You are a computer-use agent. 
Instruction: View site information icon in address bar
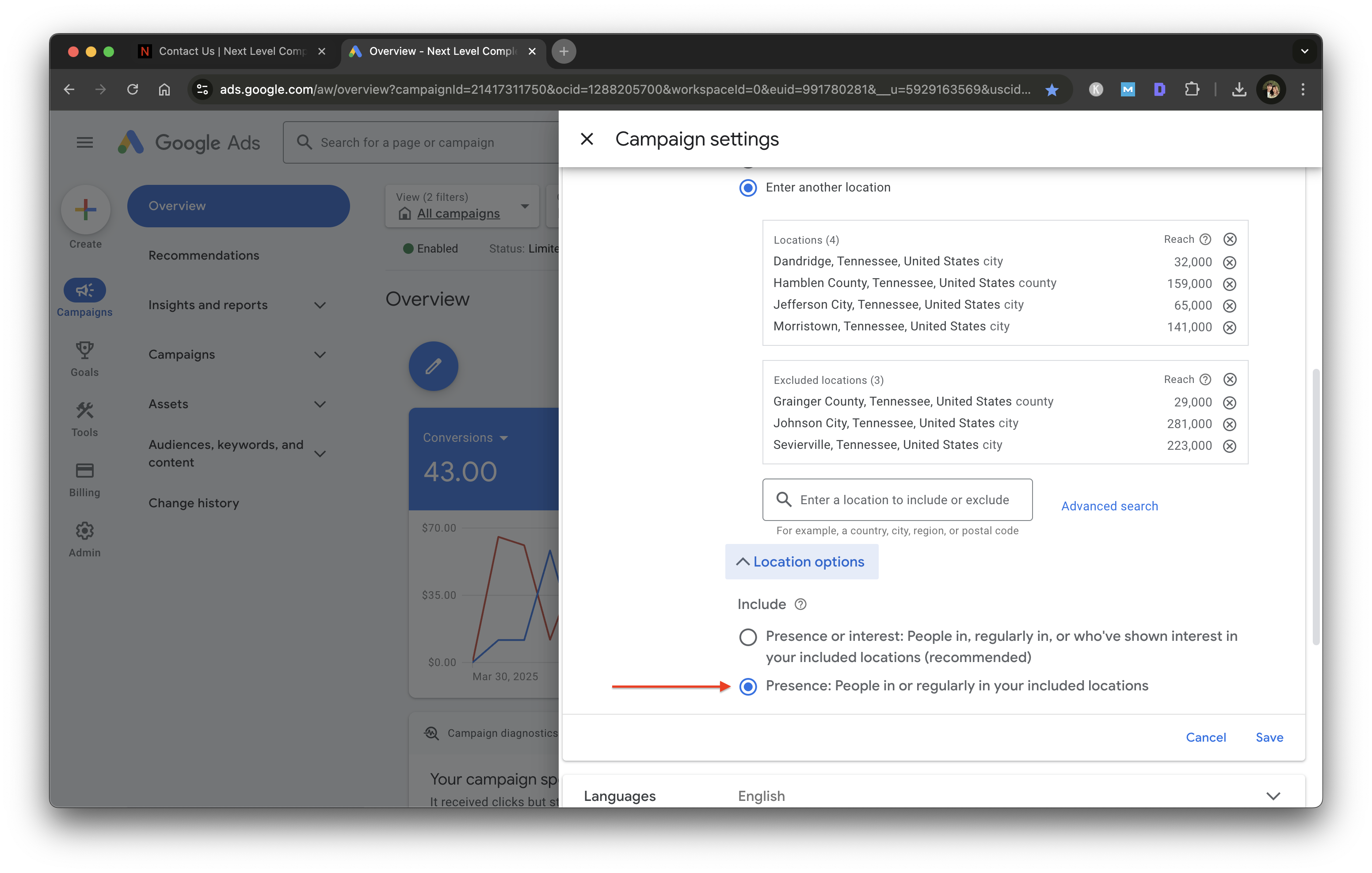point(202,89)
